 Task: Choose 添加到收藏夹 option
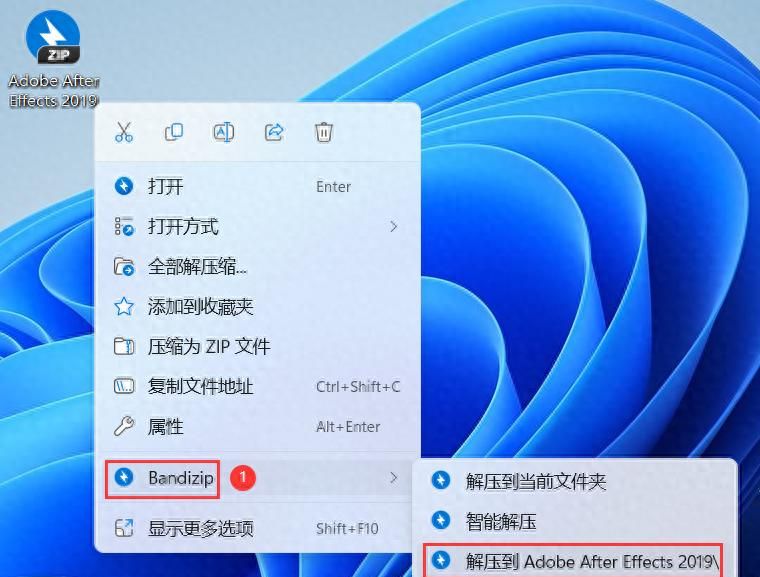tap(257, 306)
